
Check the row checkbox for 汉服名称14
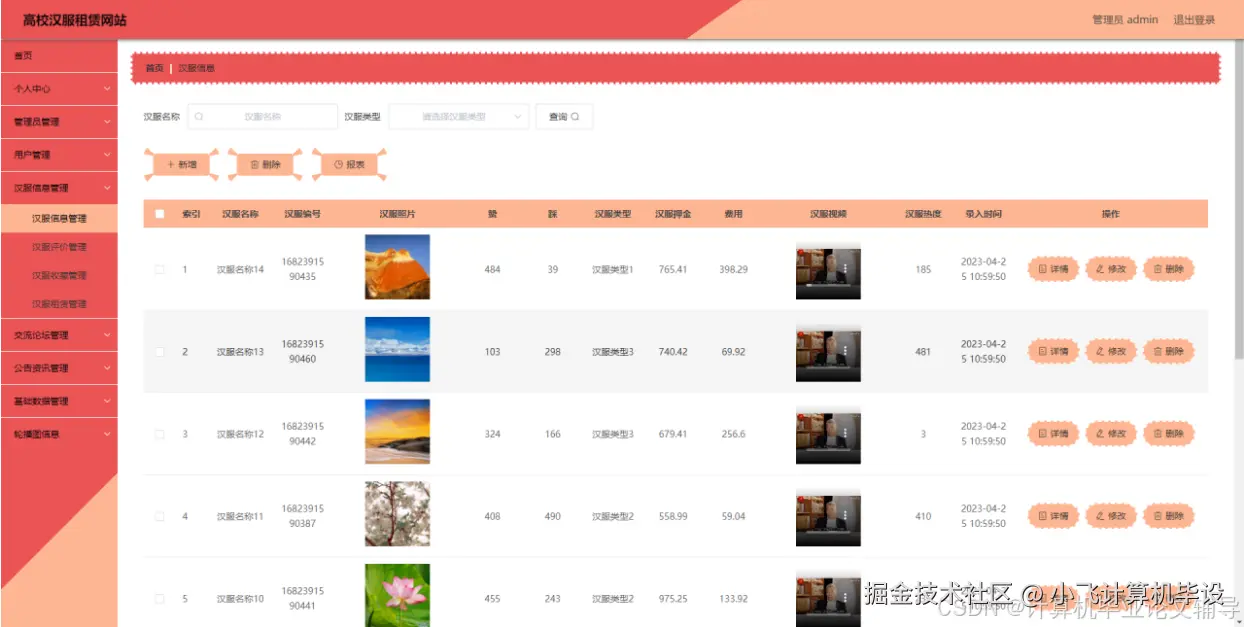point(159,269)
